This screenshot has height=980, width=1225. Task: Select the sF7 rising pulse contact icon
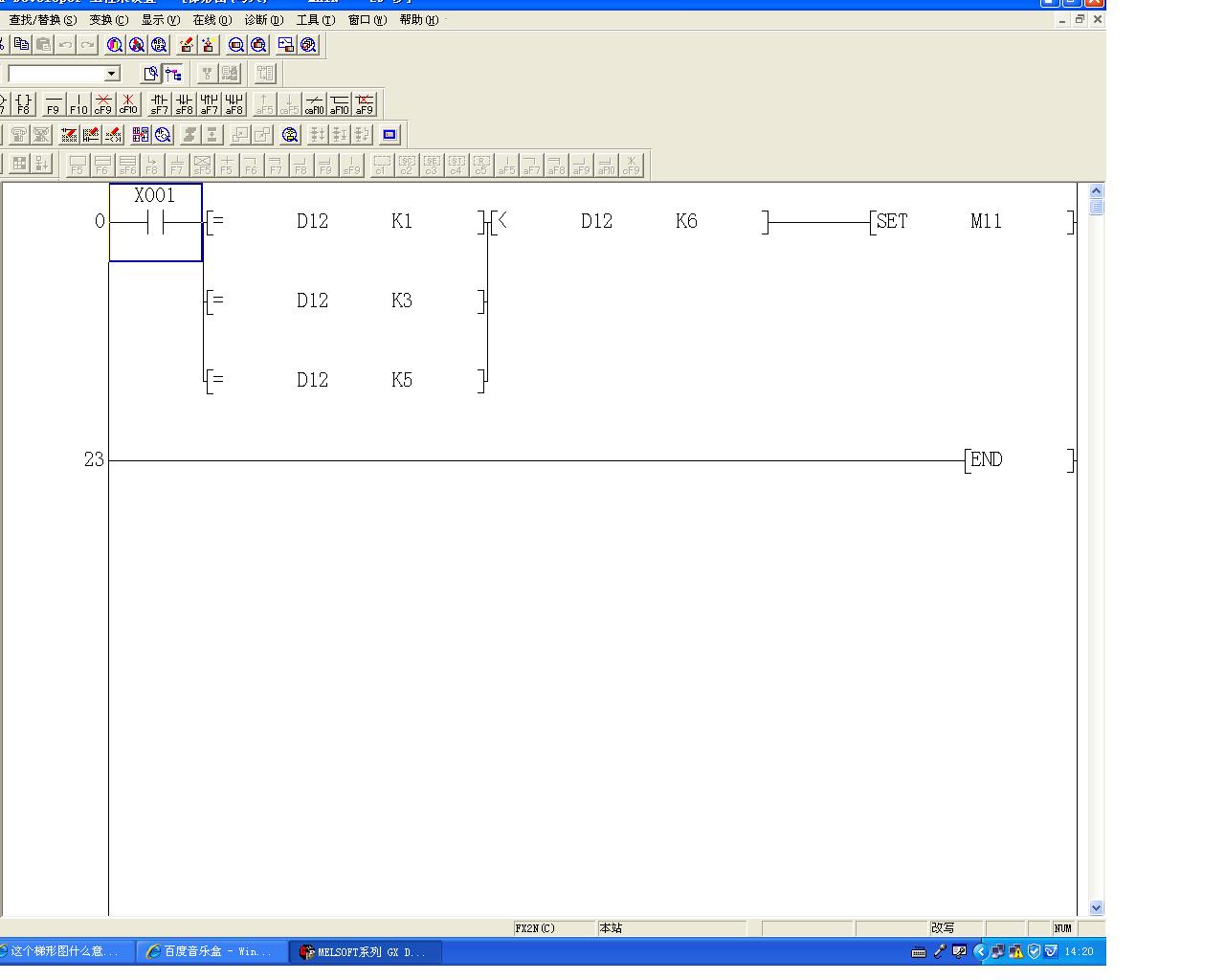160,103
